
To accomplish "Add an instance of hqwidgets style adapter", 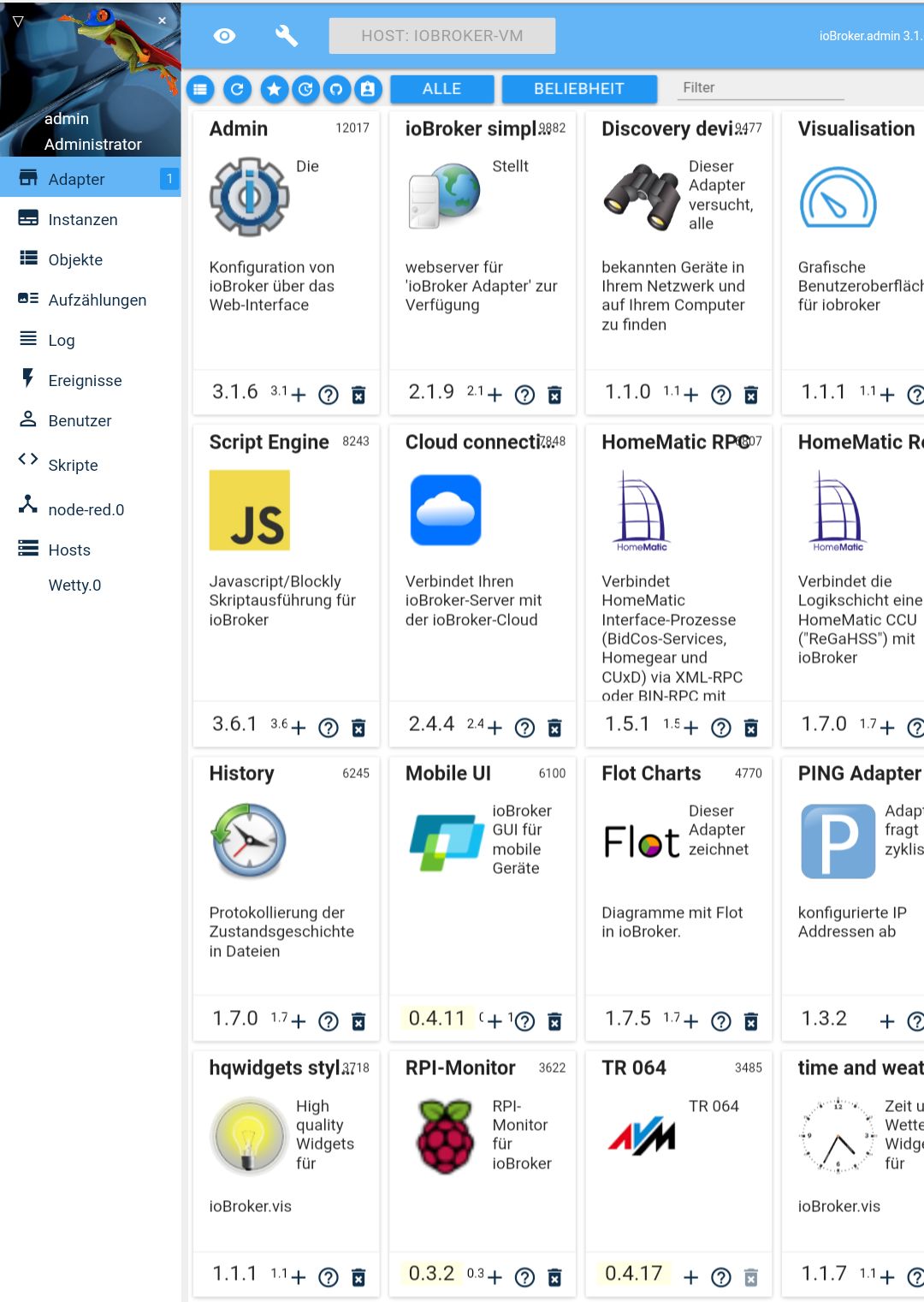I will (298, 1277).
